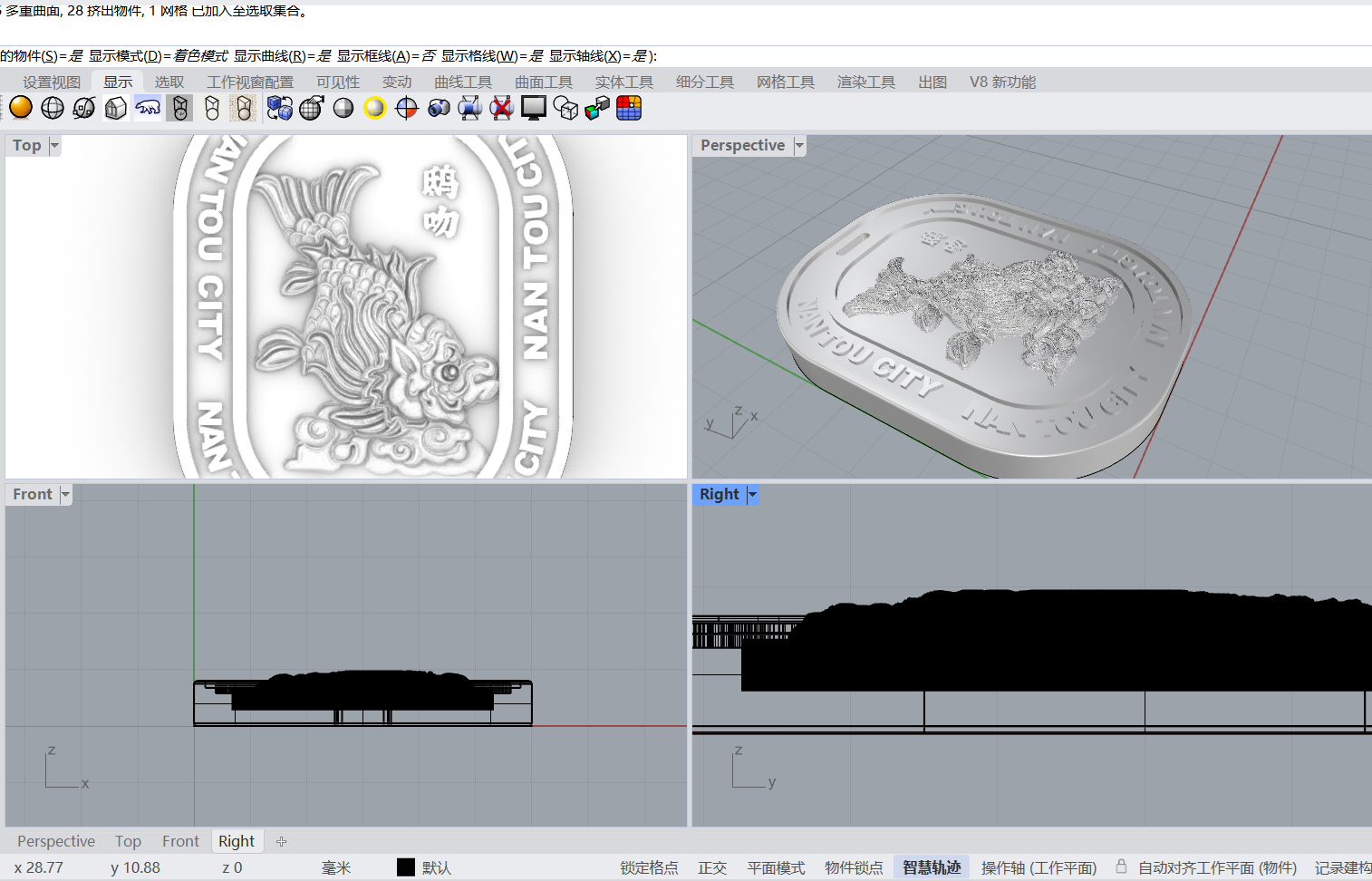Open the Right viewport title dropdown arrow
1372x881 pixels.
pos(752,494)
